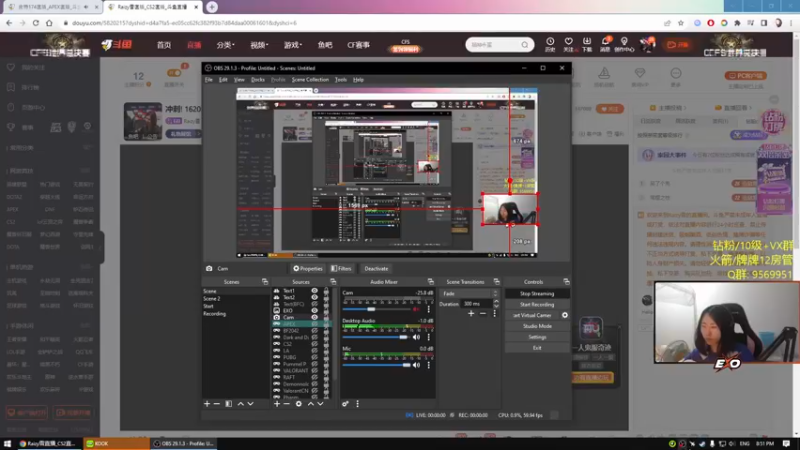Open source properties gear icon
The width and height of the screenshot is (800, 450).
pos(298,404)
